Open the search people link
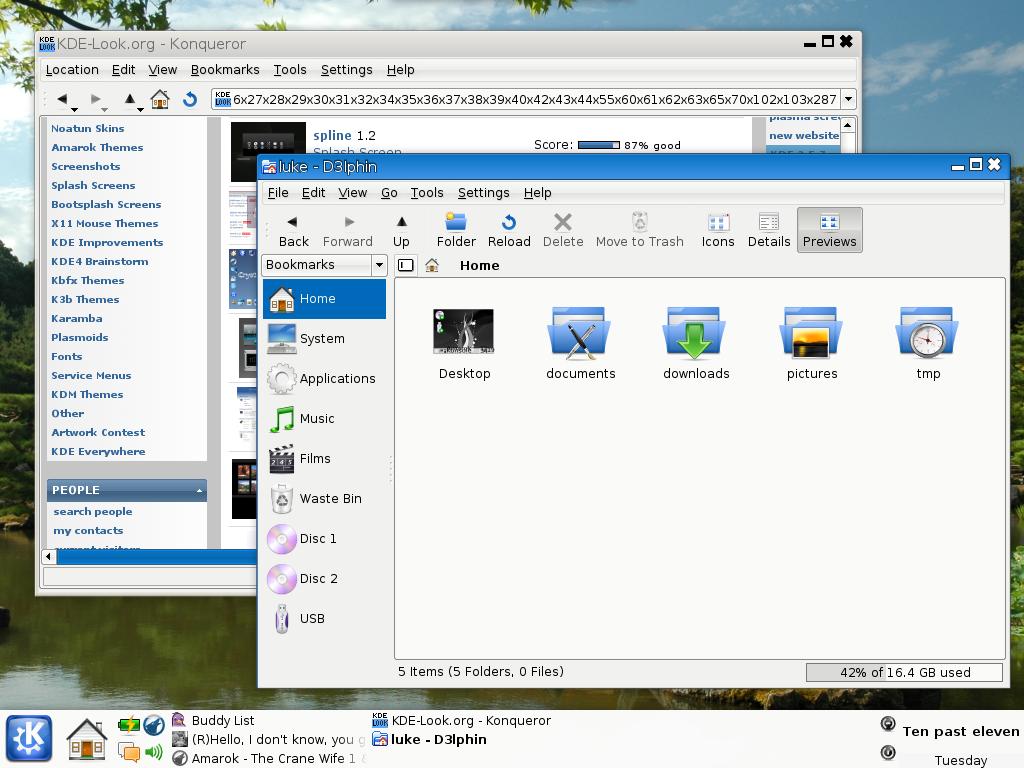 coord(93,511)
